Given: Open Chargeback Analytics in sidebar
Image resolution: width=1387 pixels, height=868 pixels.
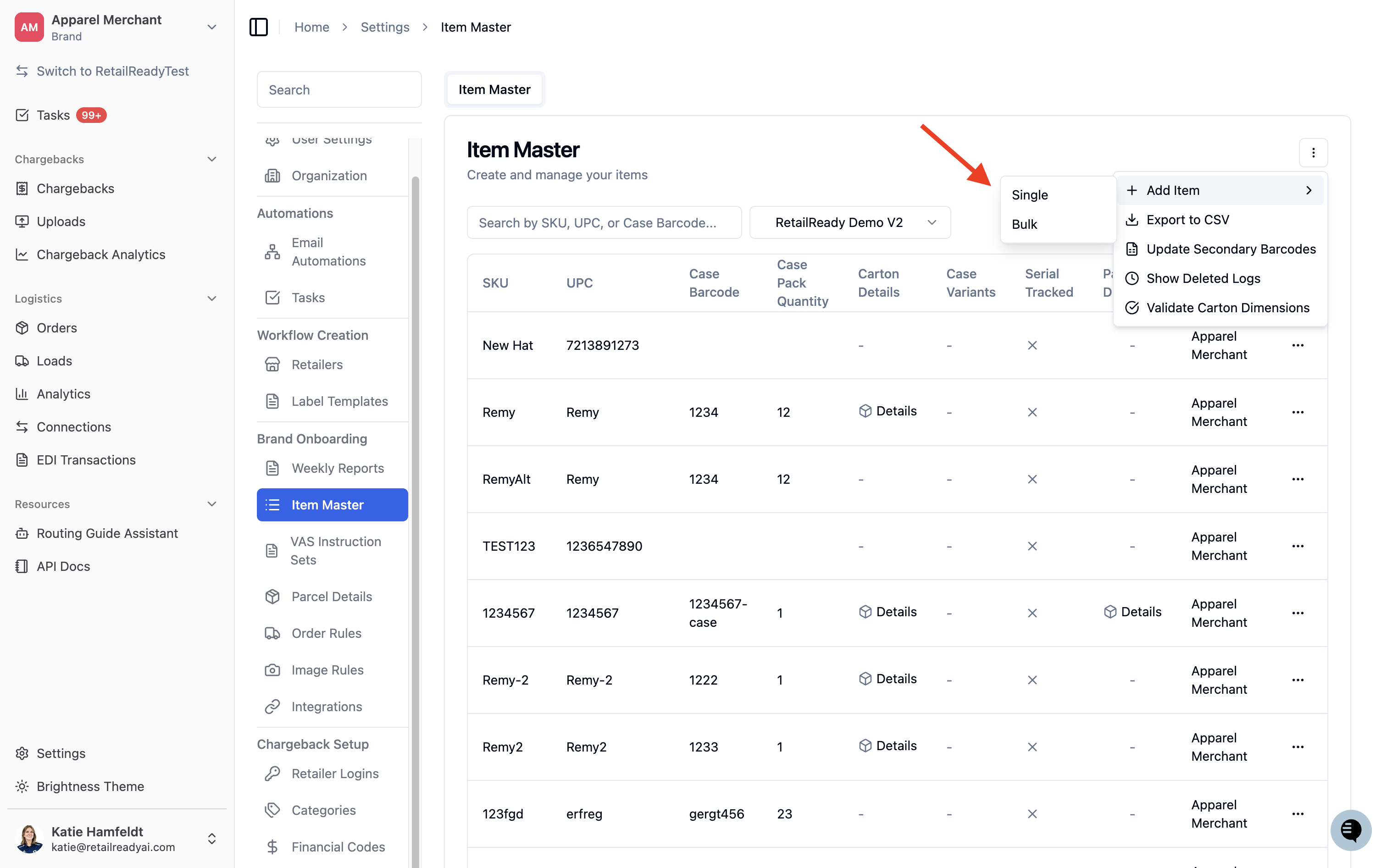Looking at the screenshot, I should [x=90, y=254].
